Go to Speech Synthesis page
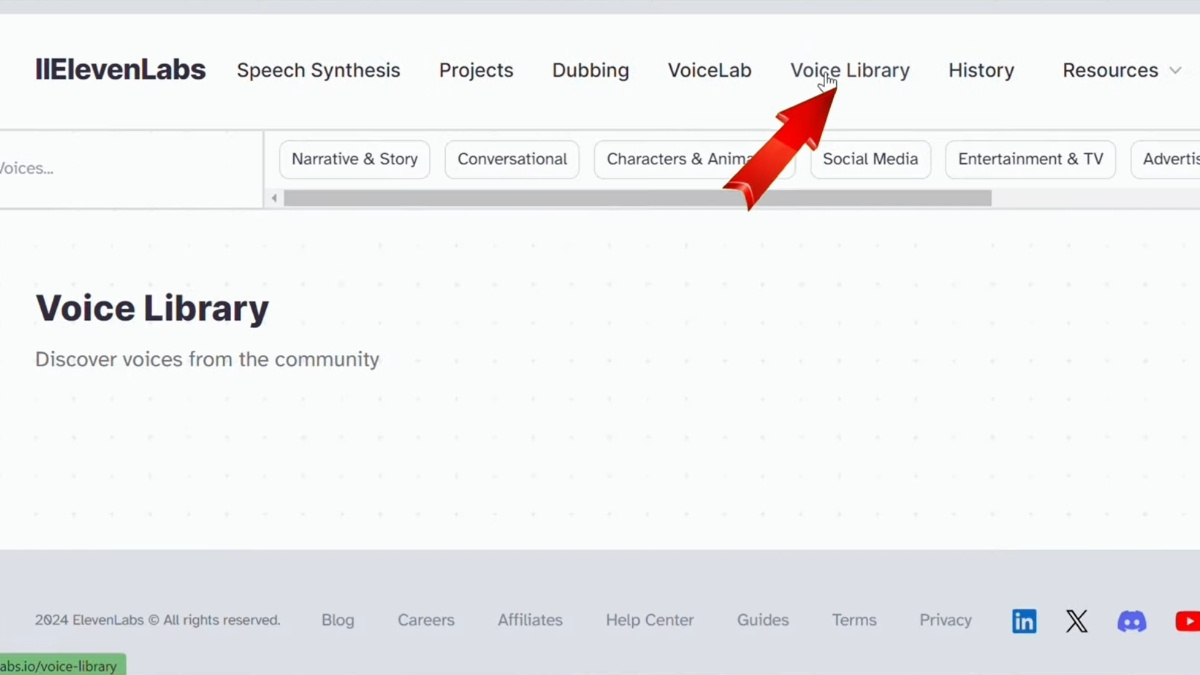Viewport: 1200px width, 675px height. (318, 70)
